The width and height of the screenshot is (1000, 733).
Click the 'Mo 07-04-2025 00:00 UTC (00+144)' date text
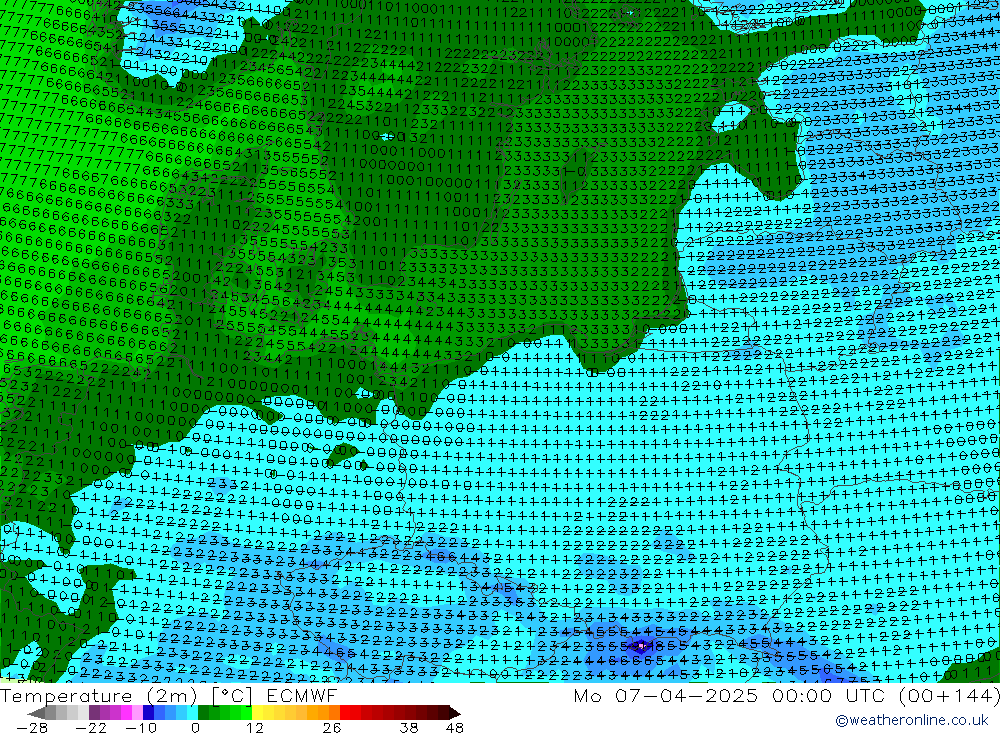(x=786, y=695)
